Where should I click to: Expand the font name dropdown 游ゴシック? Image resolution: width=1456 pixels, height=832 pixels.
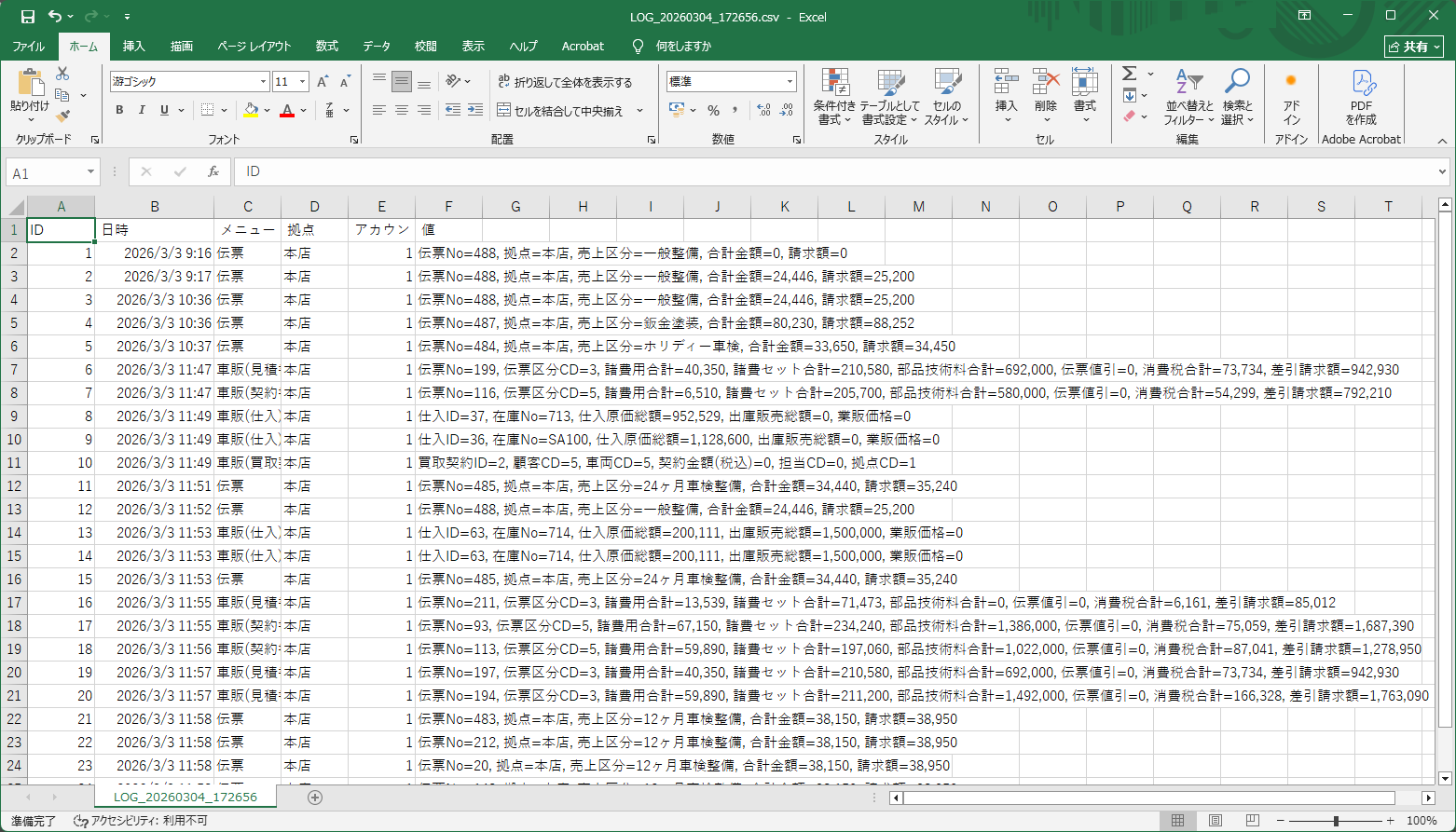pyautogui.click(x=263, y=82)
